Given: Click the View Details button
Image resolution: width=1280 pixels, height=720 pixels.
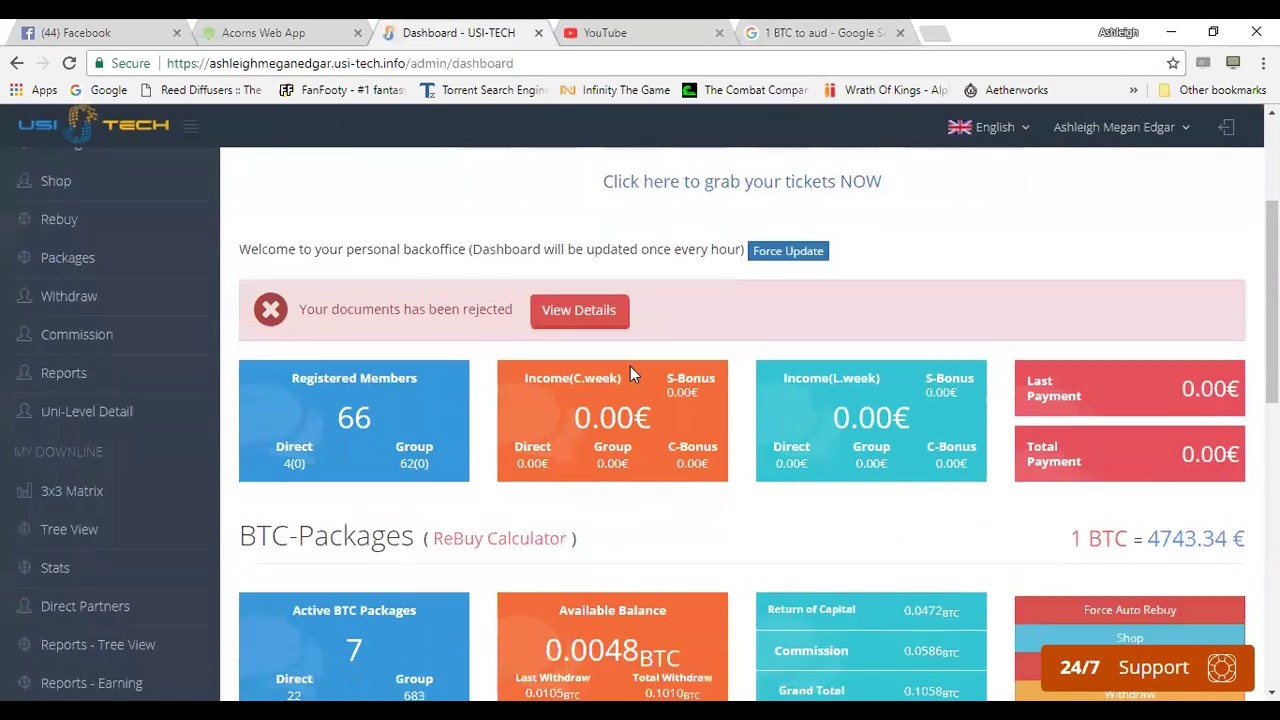Looking at the screenshot, I should [x=579, y=310].
